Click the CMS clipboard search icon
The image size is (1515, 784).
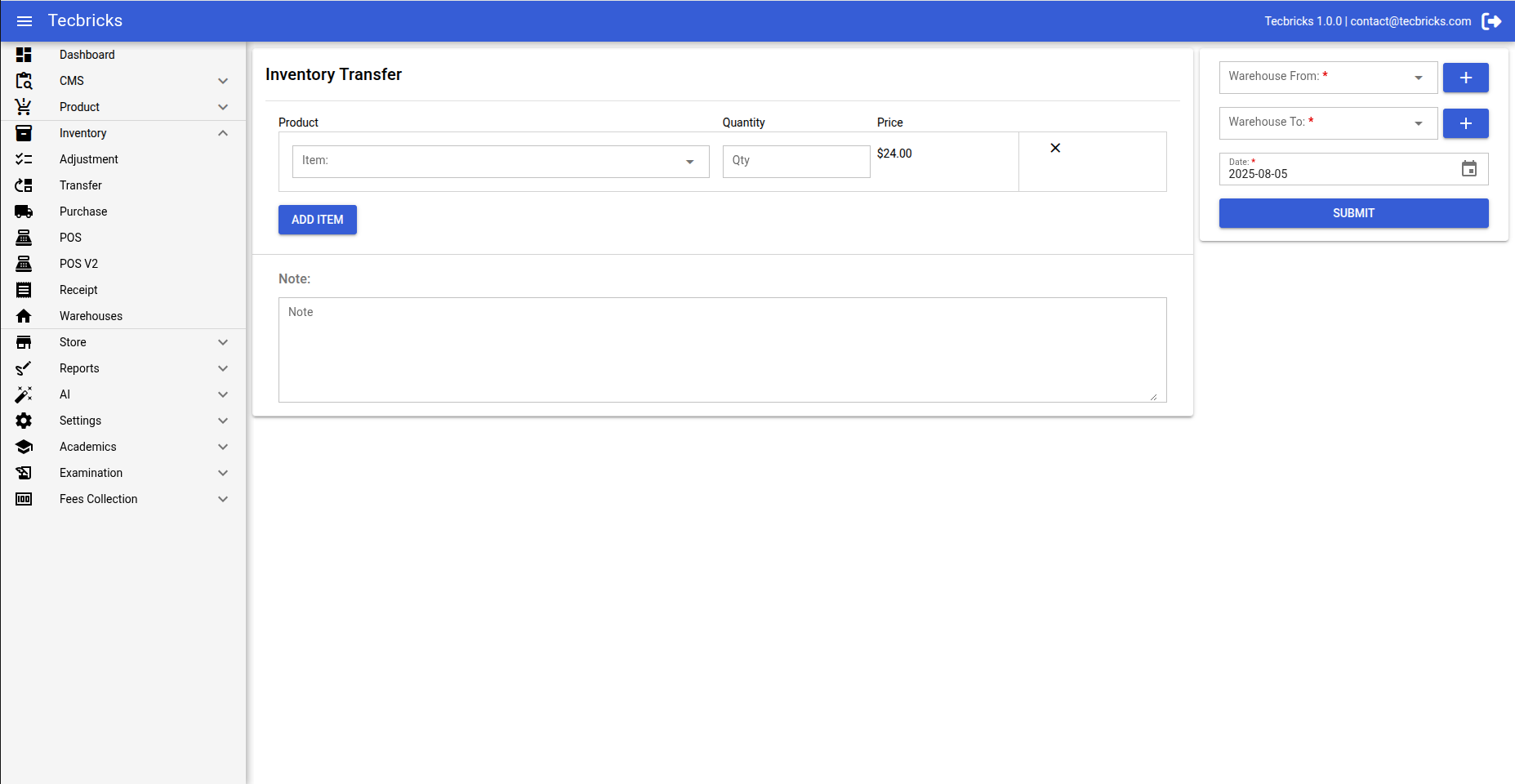coord(24,81)
